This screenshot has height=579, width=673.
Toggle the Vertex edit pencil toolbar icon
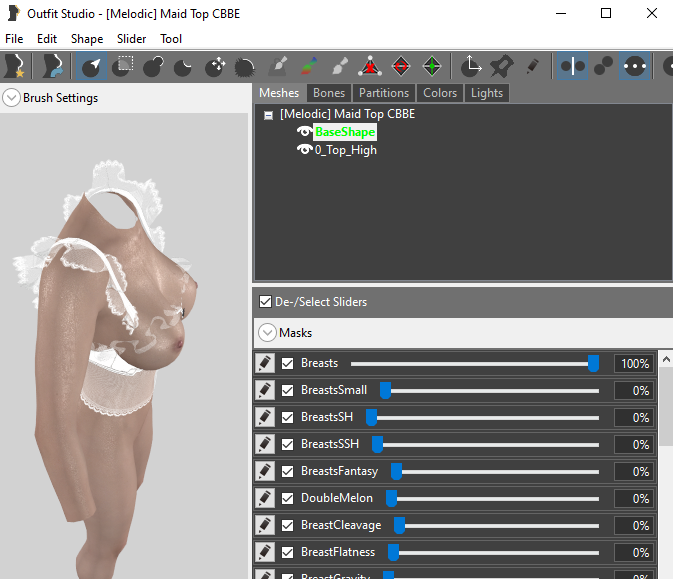coord(533,66)
